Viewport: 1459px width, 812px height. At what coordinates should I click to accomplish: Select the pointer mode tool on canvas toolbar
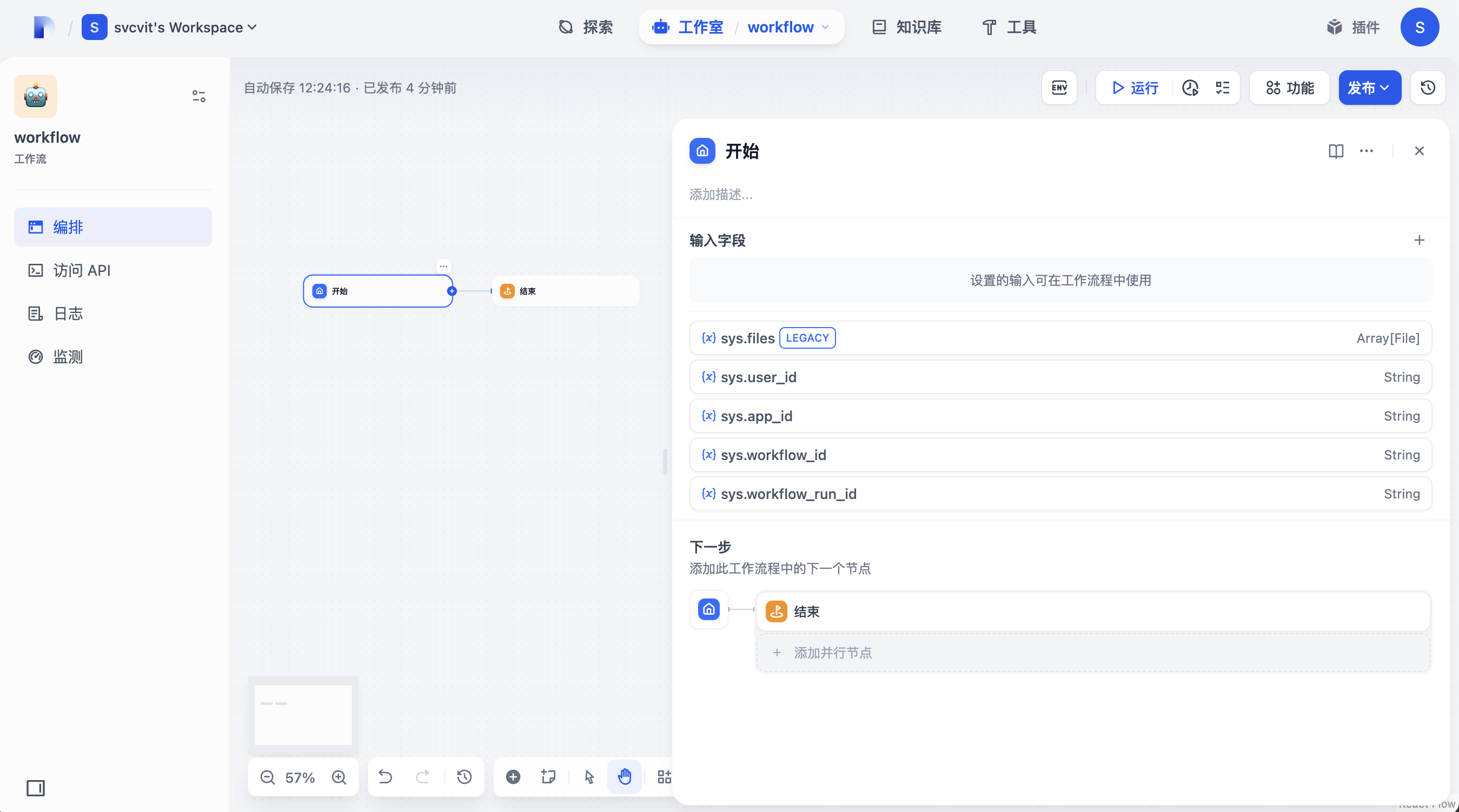(588, 777)
